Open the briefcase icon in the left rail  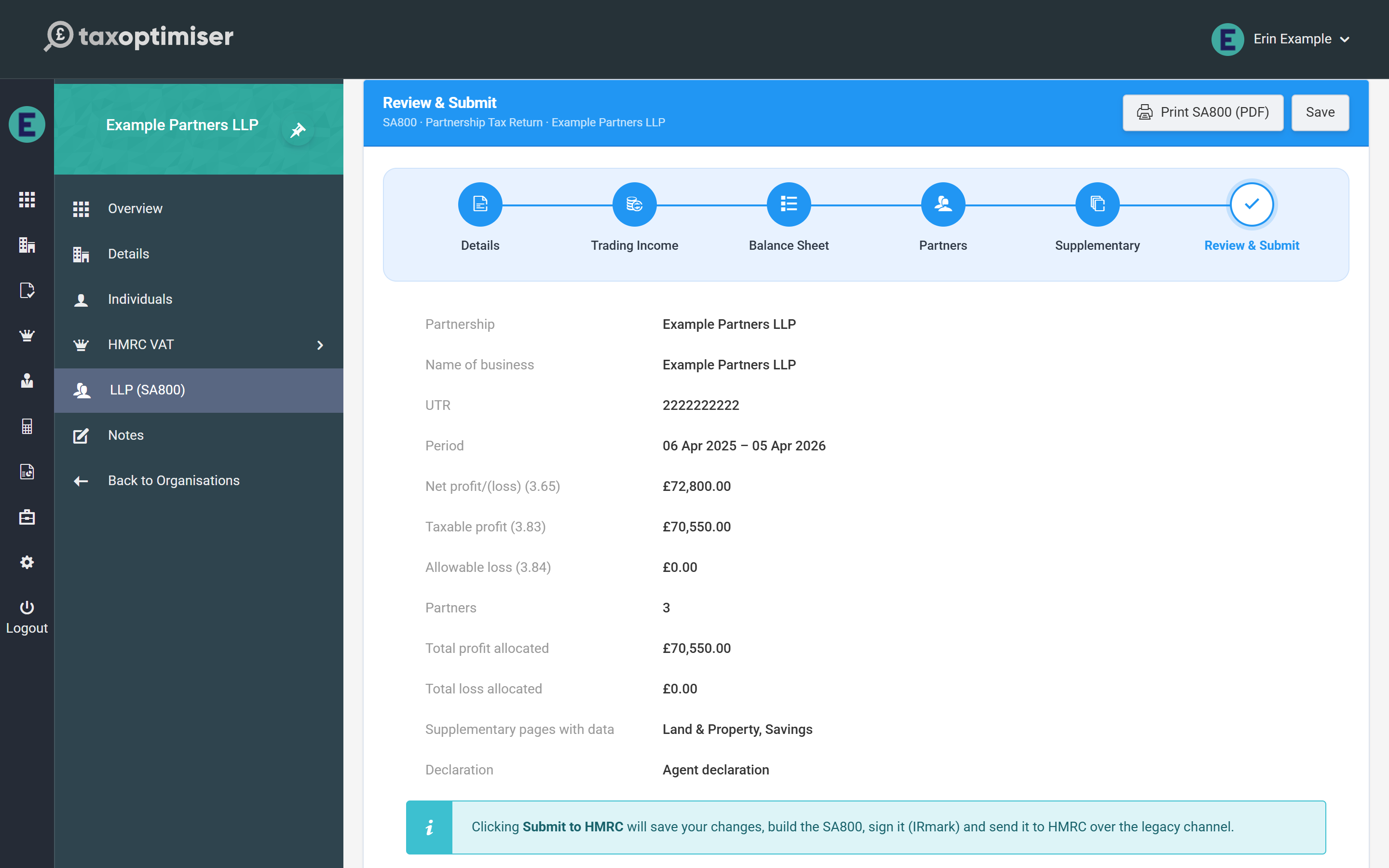pyautogui.click(x=27, y=516)
